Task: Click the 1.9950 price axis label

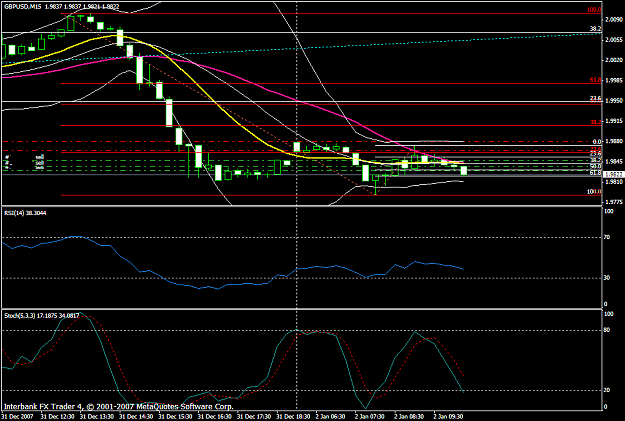Action: (x=614, y=101)
